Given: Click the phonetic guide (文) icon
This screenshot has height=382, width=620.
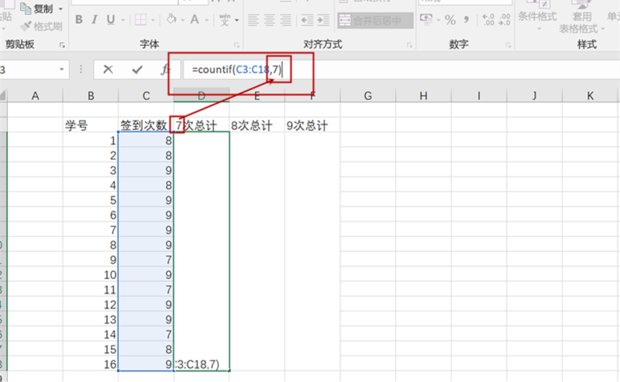Looking at the screenshot, I should [225, 19].
